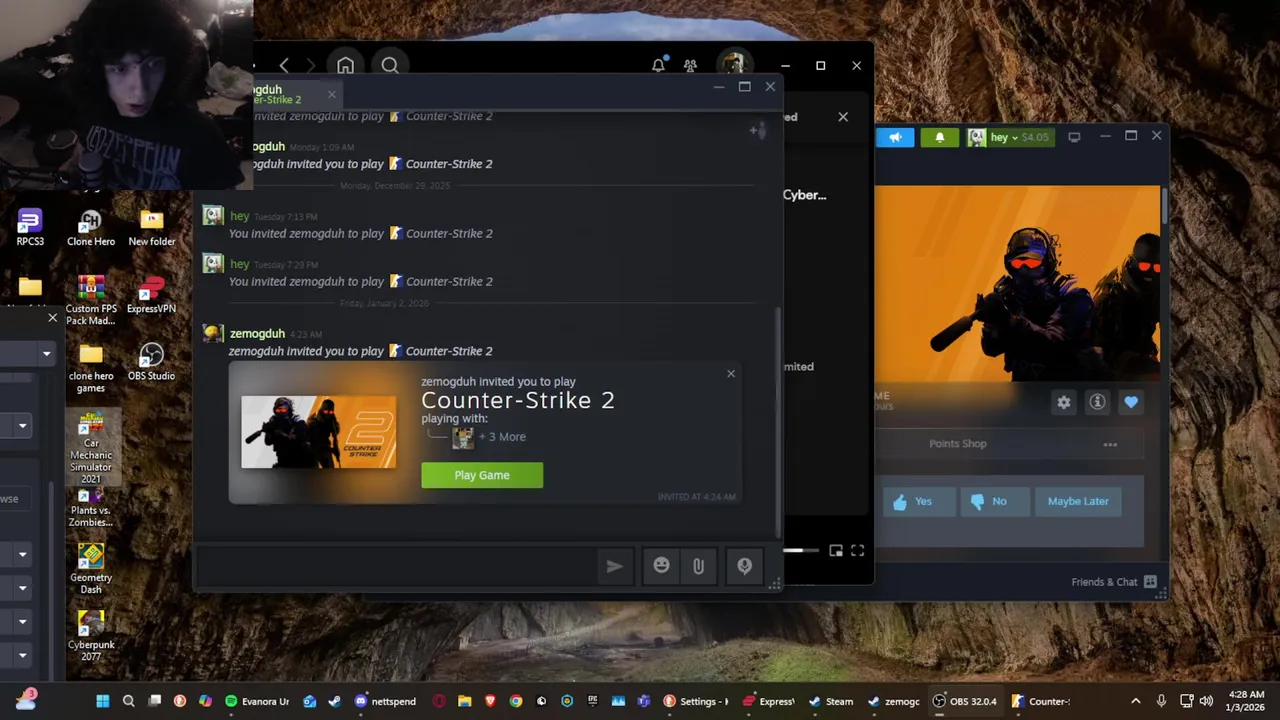1280x720 pixels.
Task: Open the '+ 3 More' players list
Action: [x=502, y=437]
